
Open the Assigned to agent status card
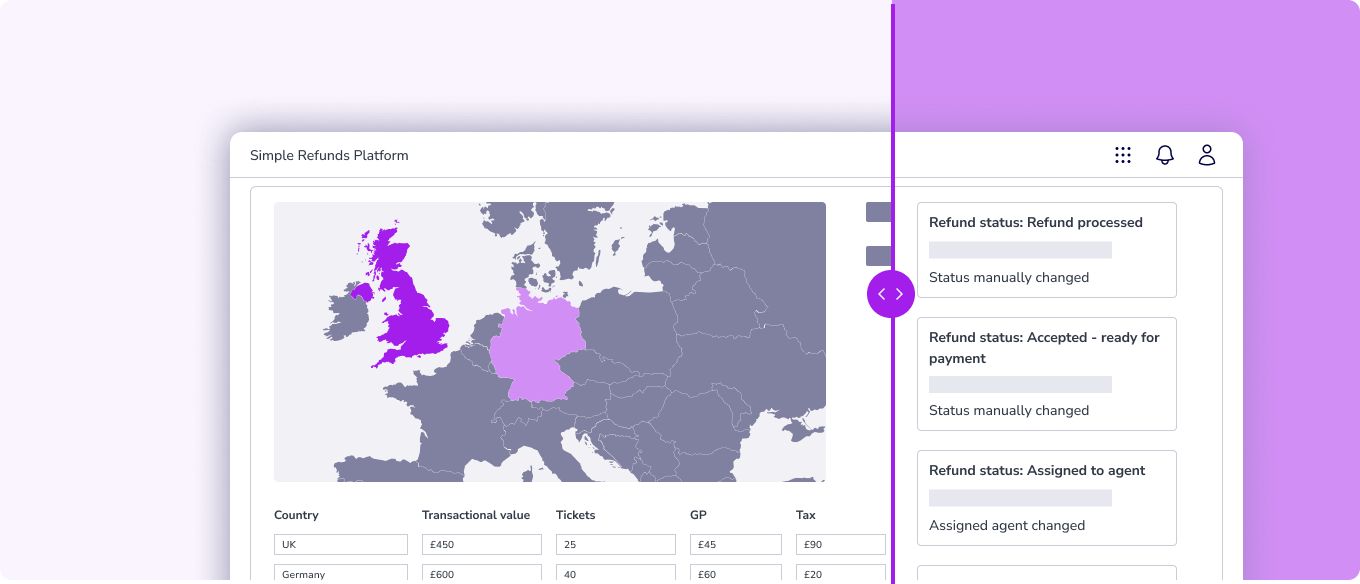(1046, 497)
